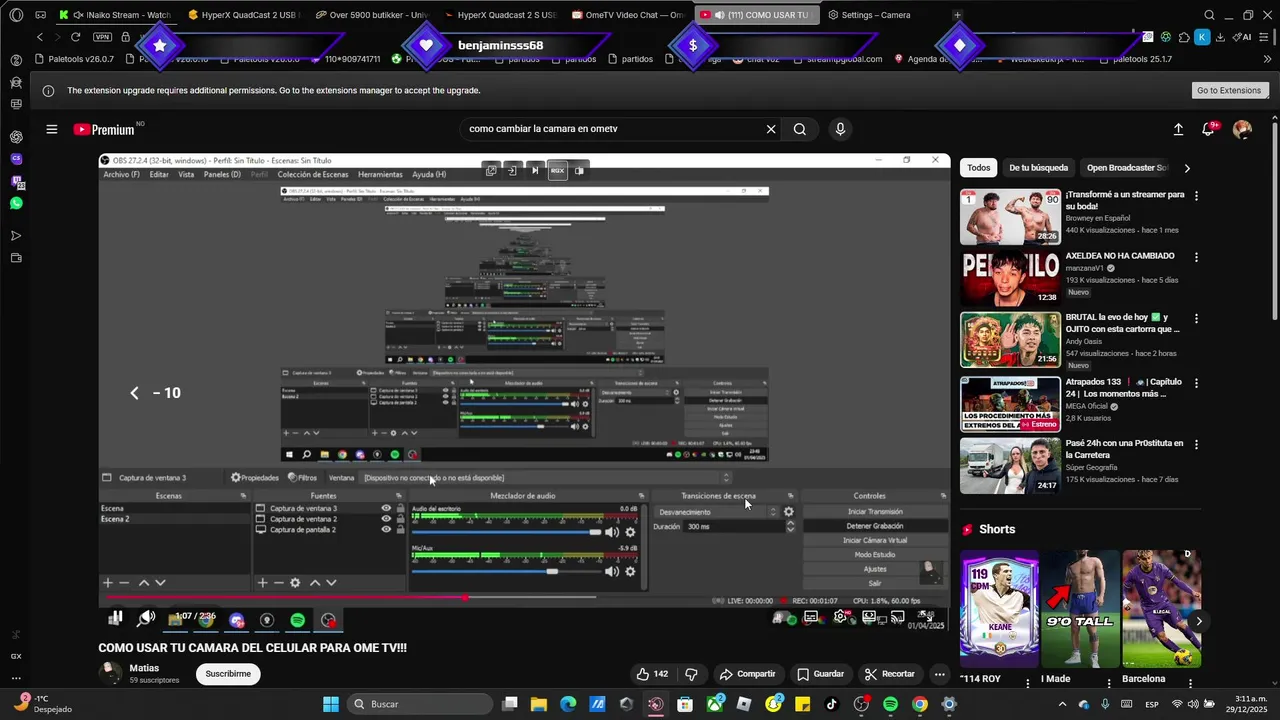This screenshot has height=720, width=1280.
Task: Clear the YouTube search query
Action: point(771,129)
